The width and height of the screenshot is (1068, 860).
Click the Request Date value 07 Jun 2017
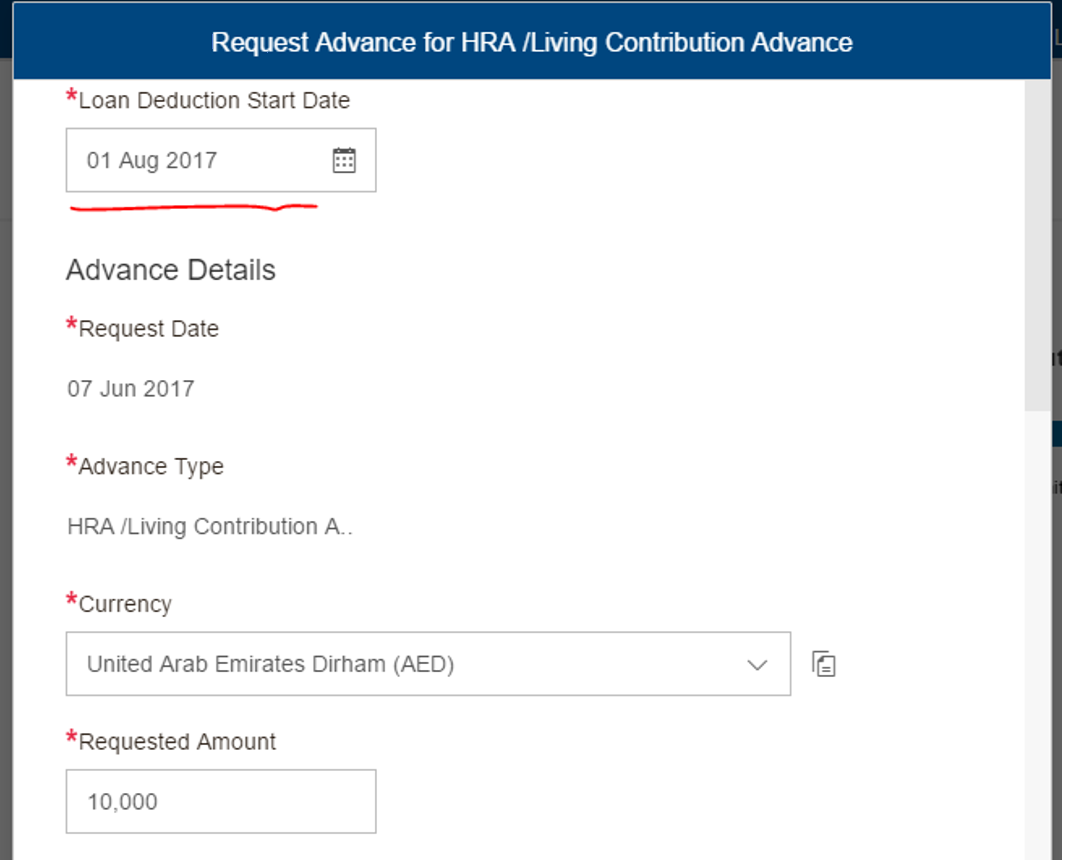point(131,389)
